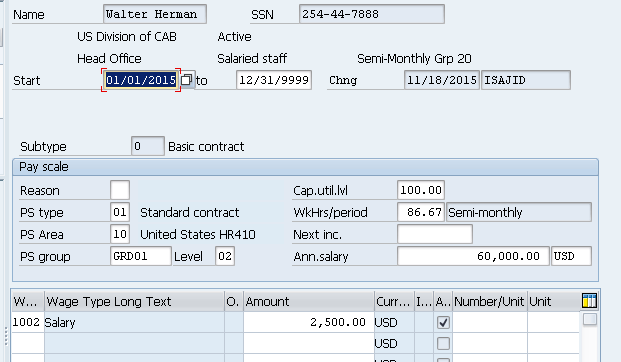621x362 pixels.
Task: Click the Number/Unit column header
Action: pos(490,301)
